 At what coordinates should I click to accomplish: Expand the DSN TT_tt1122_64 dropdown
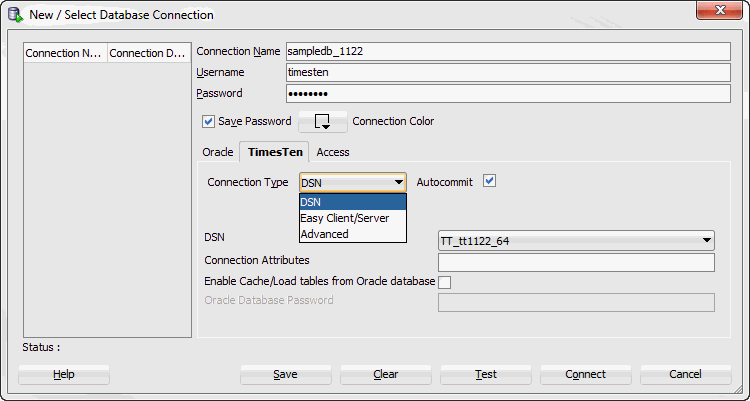point(576,241)
